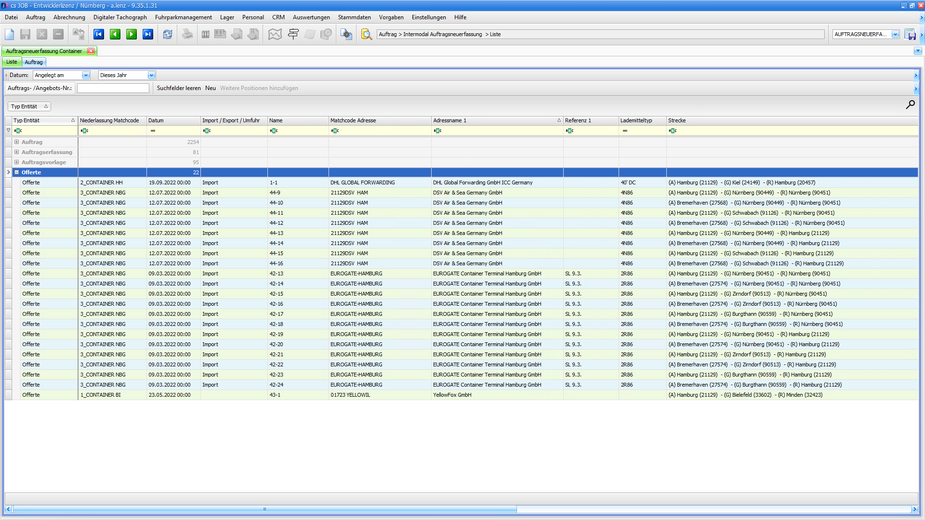Viewport: 925px width, 520px height.
Task: Click the layout save icon at top right
Action: click(911, 35)
